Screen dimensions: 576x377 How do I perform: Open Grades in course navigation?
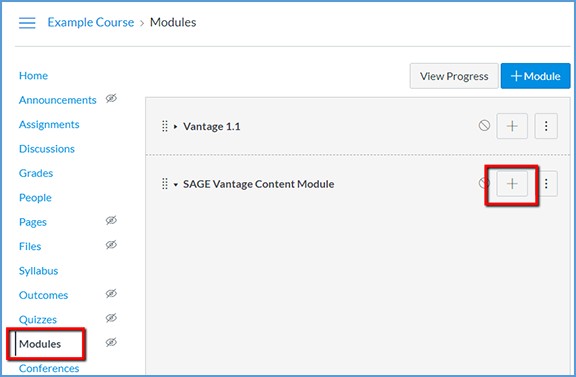coord(36,173)
